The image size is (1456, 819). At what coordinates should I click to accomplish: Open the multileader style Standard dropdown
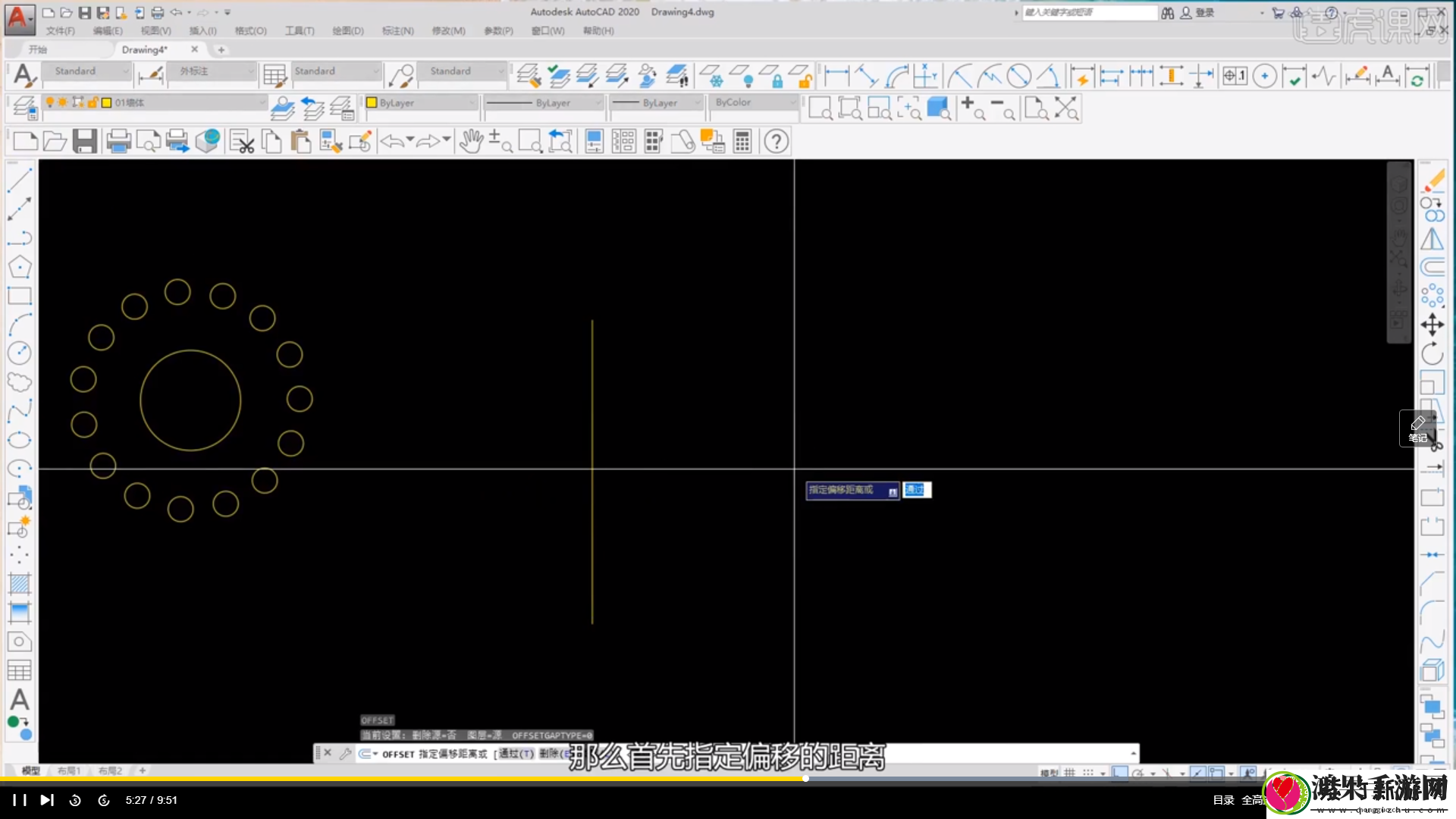(x=462, y=71)
